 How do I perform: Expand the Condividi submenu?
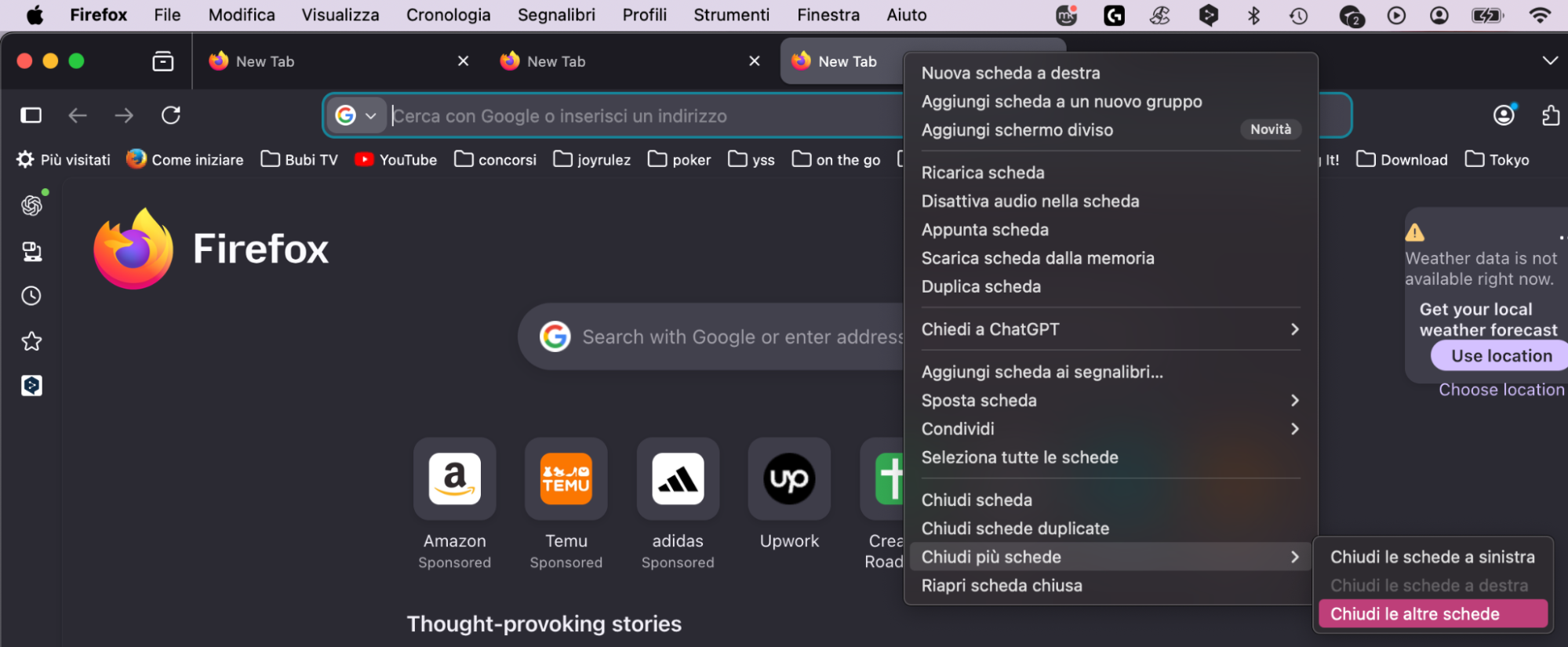[1111, 429]
